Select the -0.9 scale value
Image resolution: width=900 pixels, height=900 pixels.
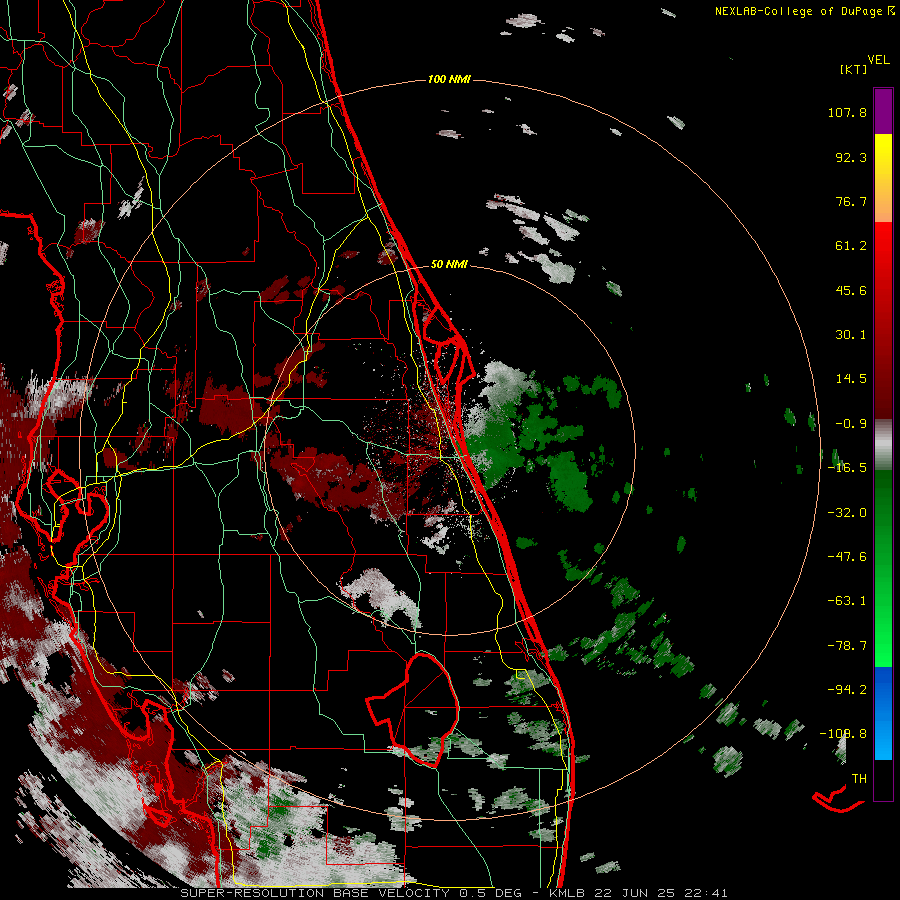click(x=851, y=424)
